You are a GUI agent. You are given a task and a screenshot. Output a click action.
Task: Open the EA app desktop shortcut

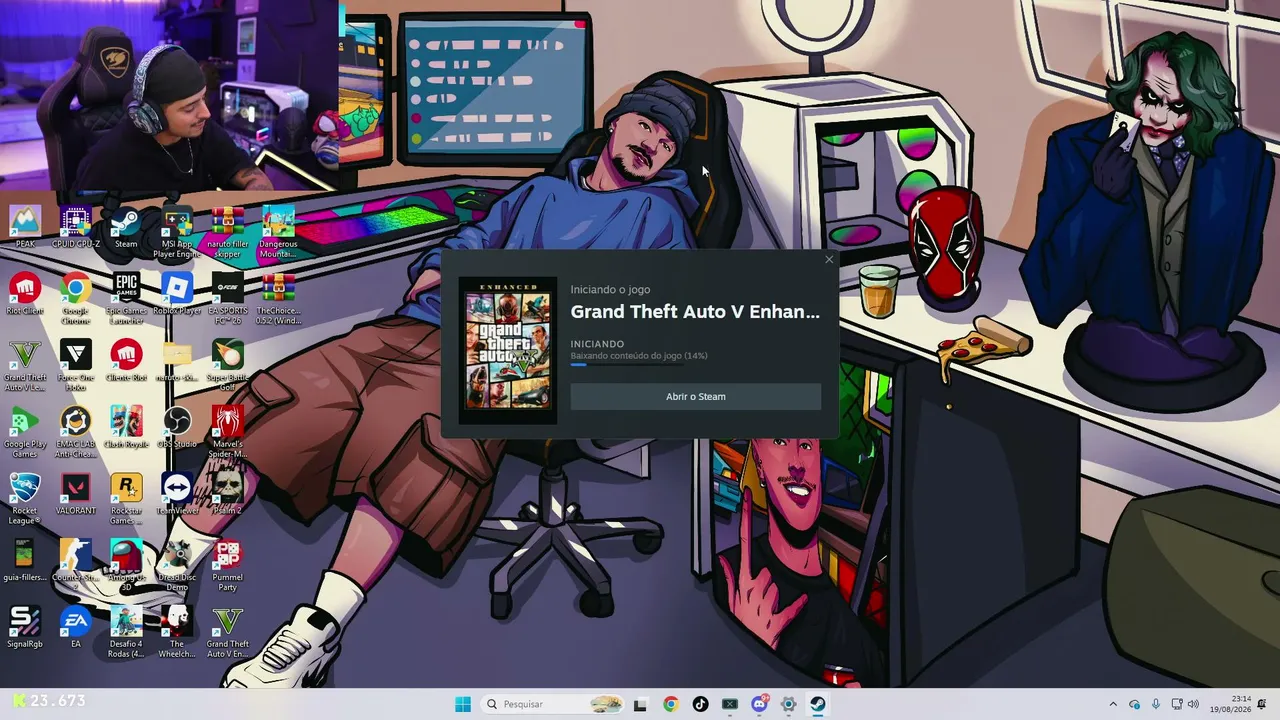pos(75,628)
